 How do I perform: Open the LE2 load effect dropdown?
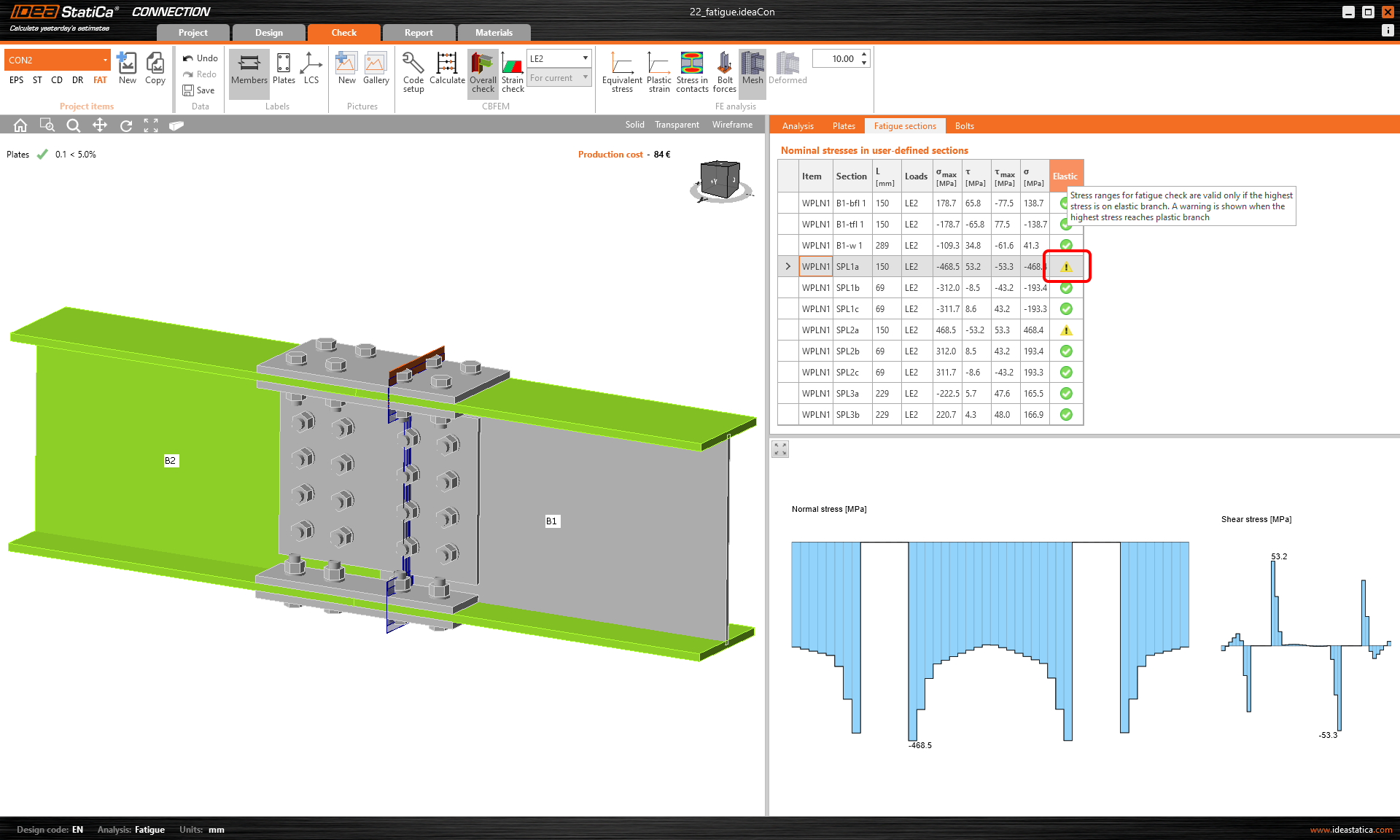[585, 58]
